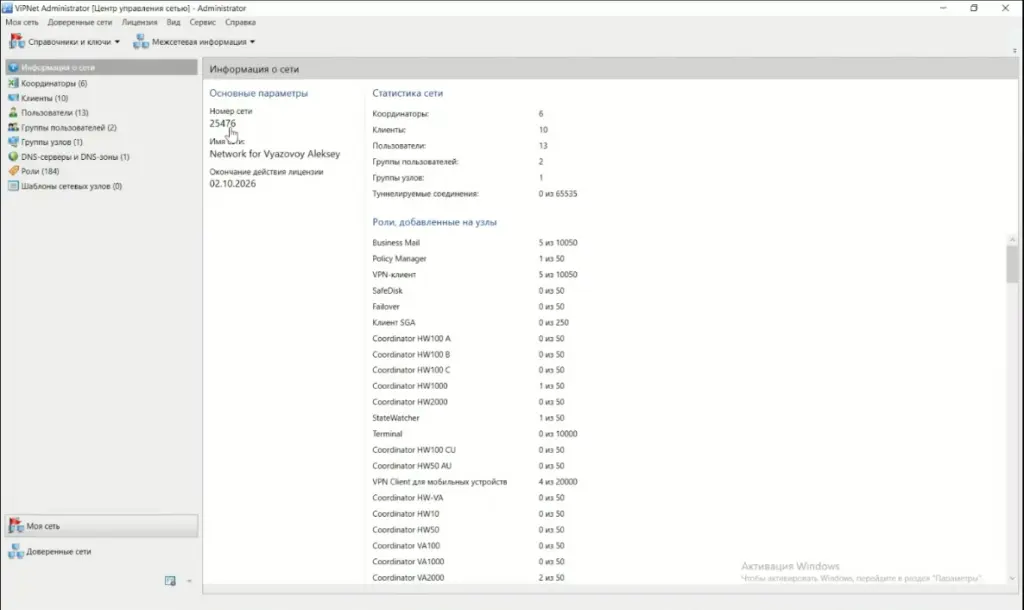This screenshot has width=1024, height=610.
Task: Click the network number 25476
Action: [223, 123]
